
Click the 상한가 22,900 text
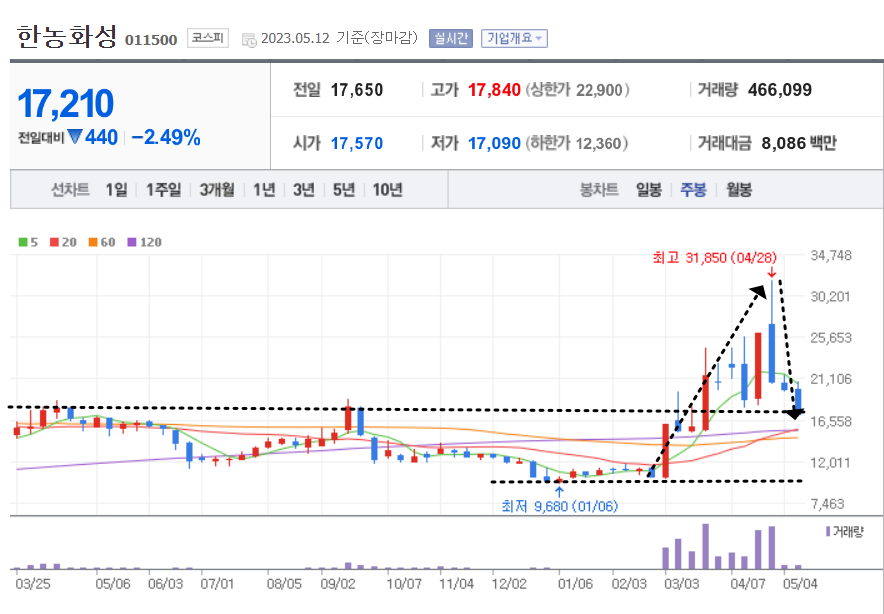point(577,90)
